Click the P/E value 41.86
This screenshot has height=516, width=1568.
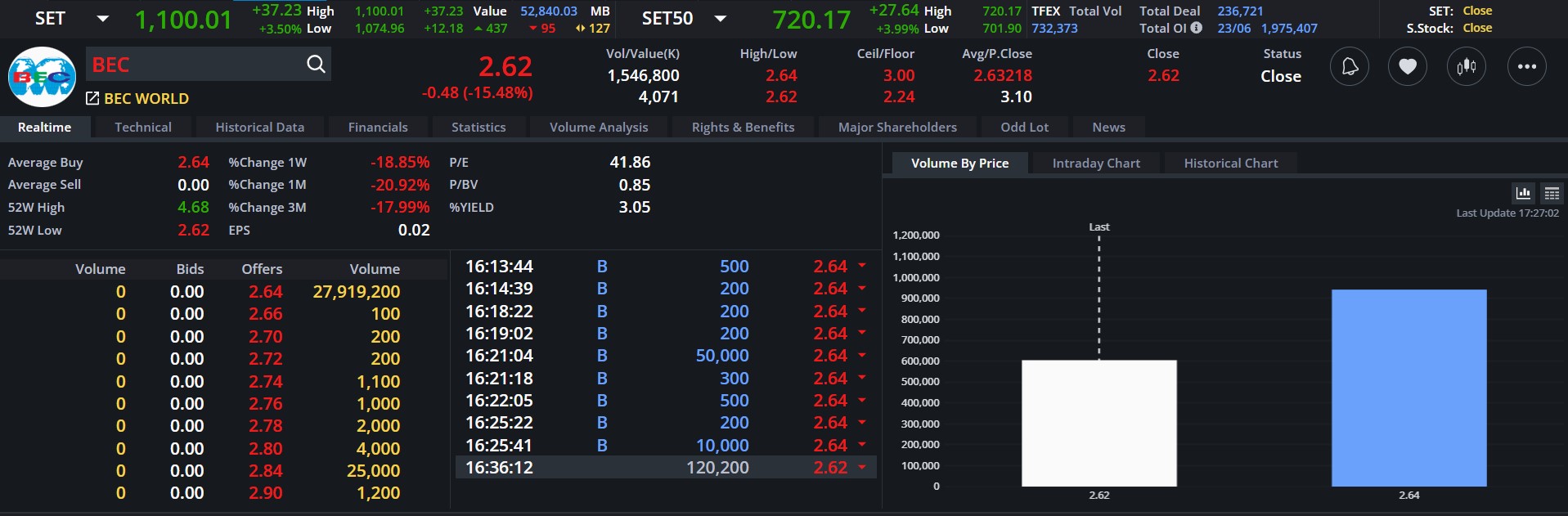[630, 162]
